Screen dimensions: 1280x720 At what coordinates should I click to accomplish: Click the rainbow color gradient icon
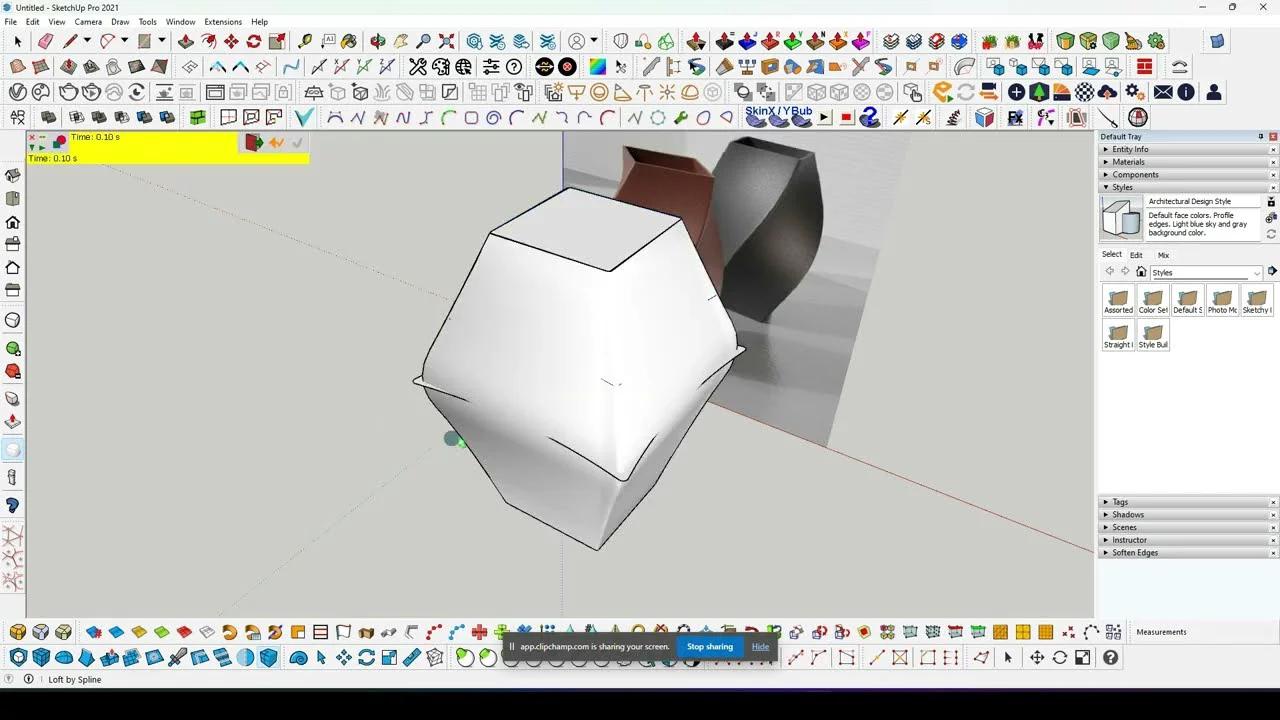[x=597, y=67]
